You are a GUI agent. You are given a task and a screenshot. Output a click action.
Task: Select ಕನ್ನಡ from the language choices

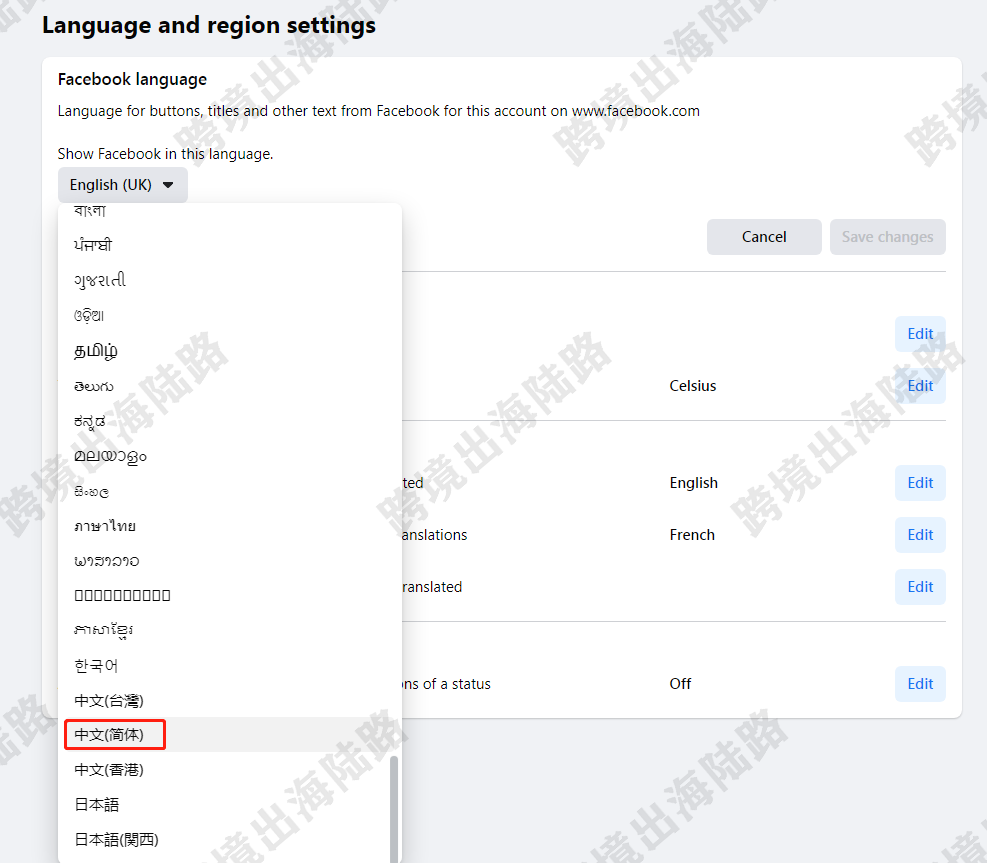[x=90, y=420]
